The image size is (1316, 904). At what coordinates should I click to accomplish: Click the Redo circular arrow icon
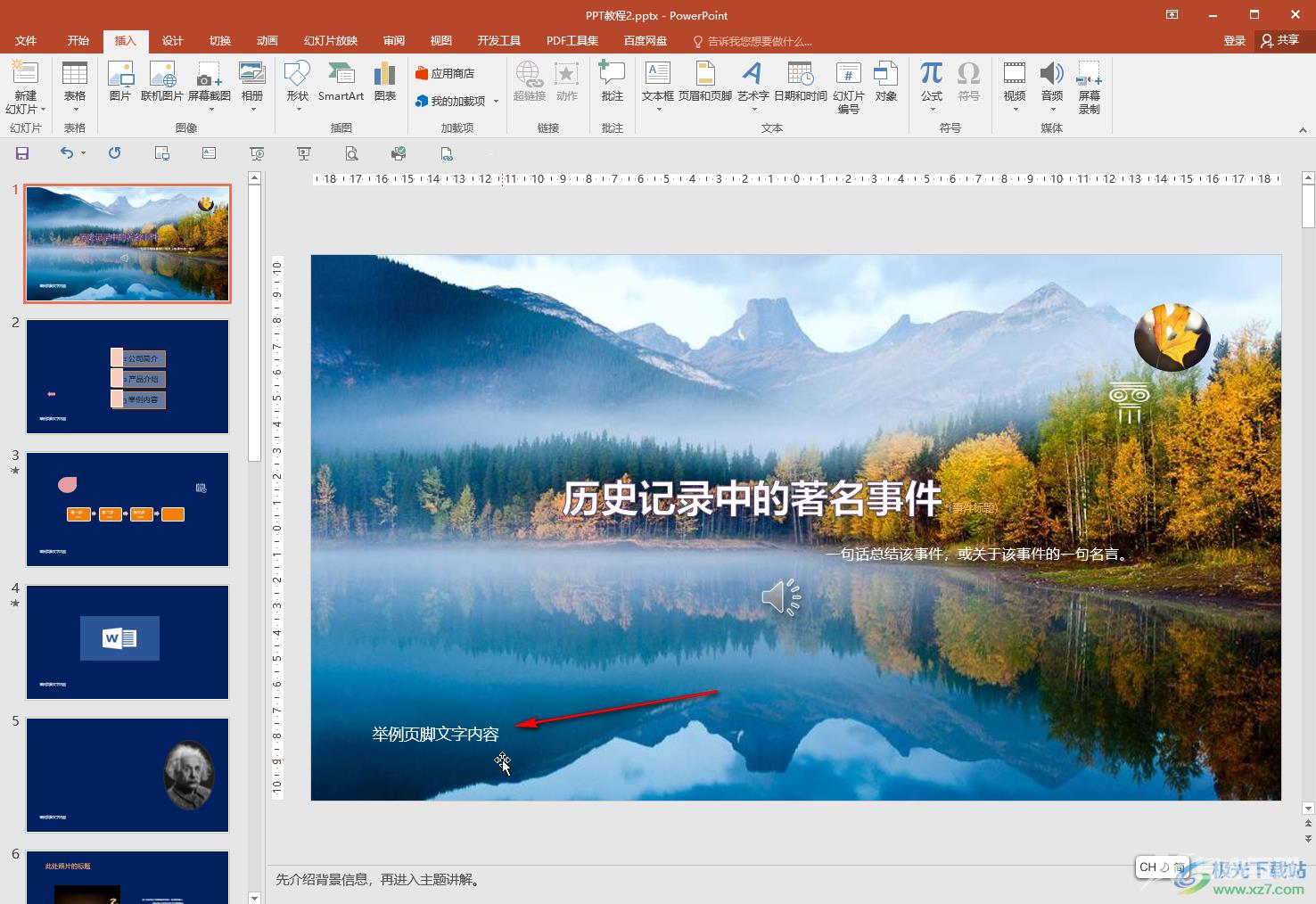[x=114, y=153]
